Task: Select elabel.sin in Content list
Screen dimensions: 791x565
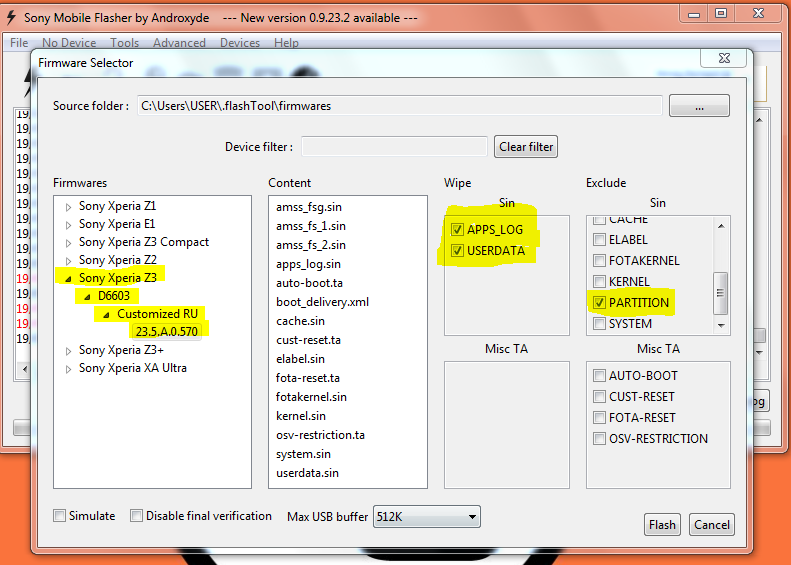Action: click(x=300, y=359)
